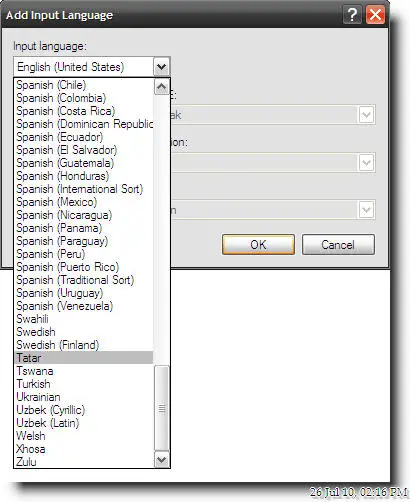Select Spanish (Dominican Republic) entry
The height and width of the screenshot is (502, 410).
click(84, 124)
